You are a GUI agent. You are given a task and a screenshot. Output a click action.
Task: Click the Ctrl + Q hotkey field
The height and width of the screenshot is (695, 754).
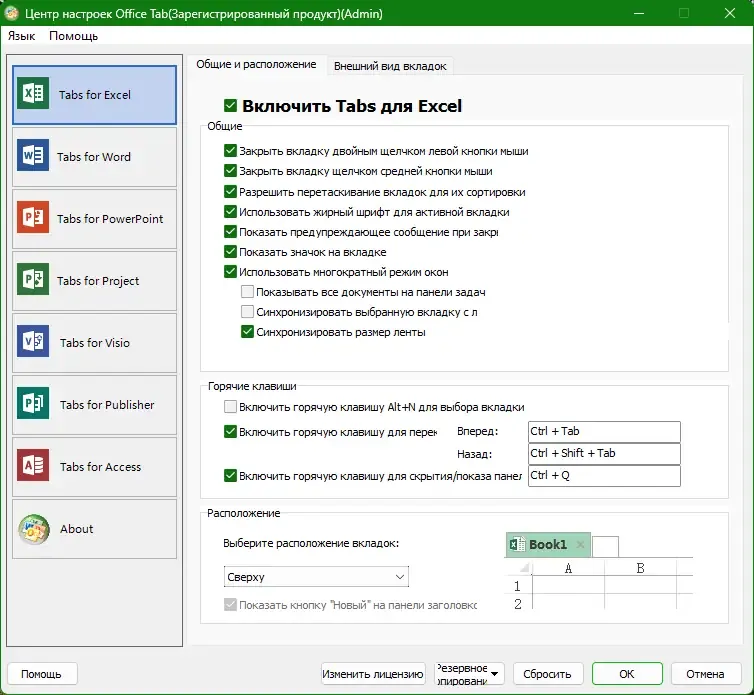pyautogui.click(x=604, y=476)
